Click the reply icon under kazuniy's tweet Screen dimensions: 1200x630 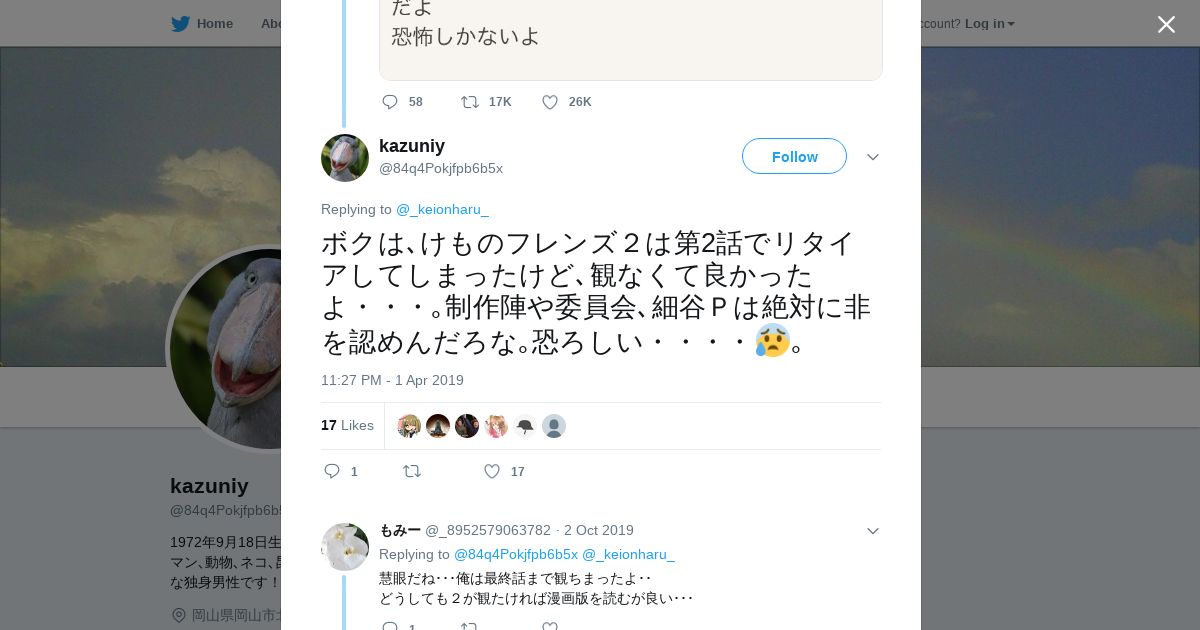[x=333, y=471]
